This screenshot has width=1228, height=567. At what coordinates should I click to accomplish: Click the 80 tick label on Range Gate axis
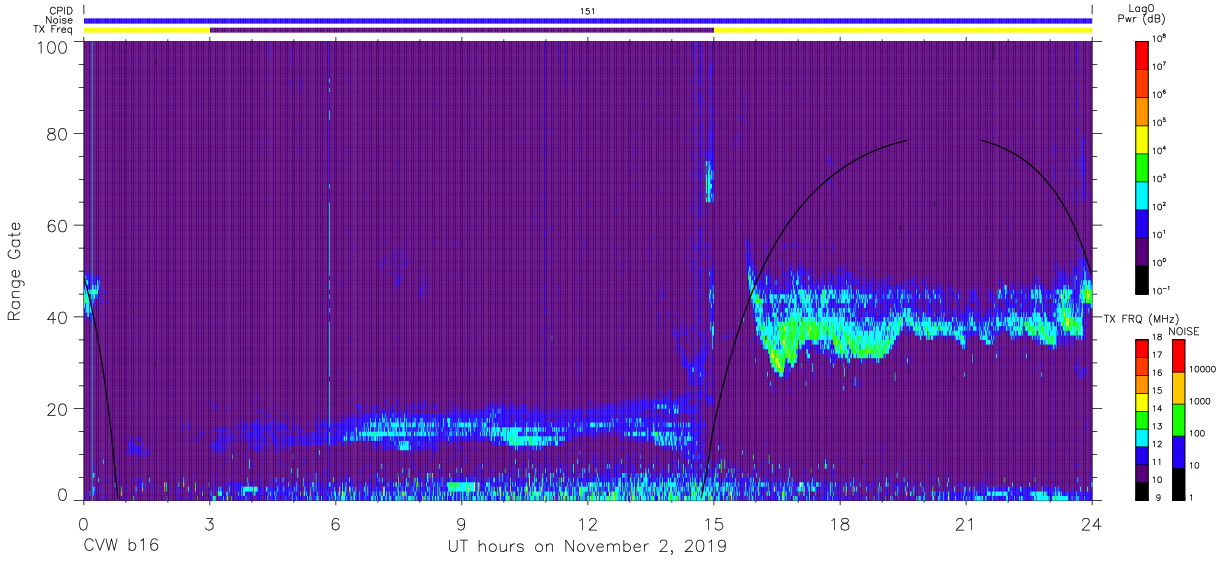pos(58,135)
